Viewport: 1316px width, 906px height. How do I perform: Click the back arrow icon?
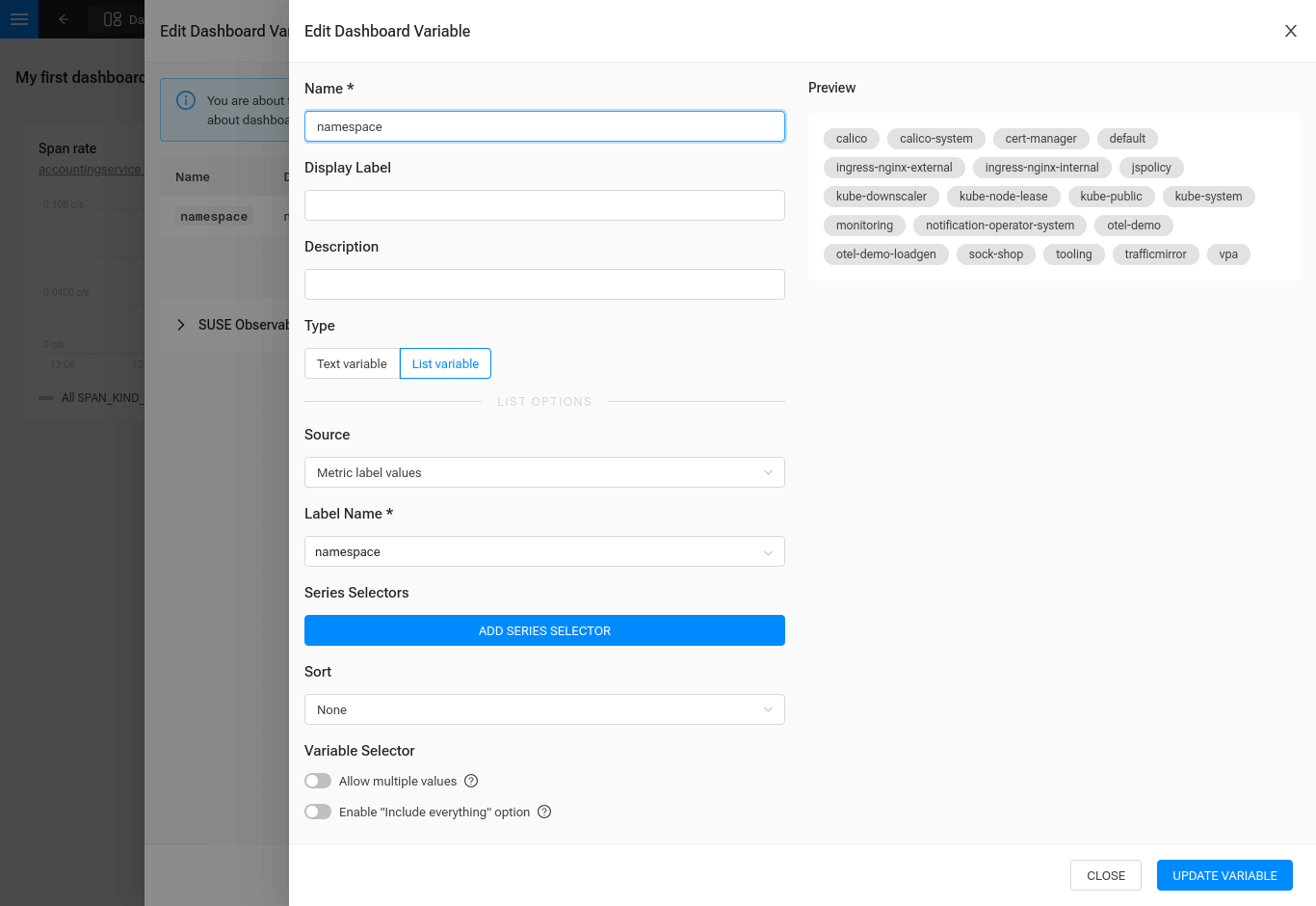pyautogui.click(x=64, y=19)
